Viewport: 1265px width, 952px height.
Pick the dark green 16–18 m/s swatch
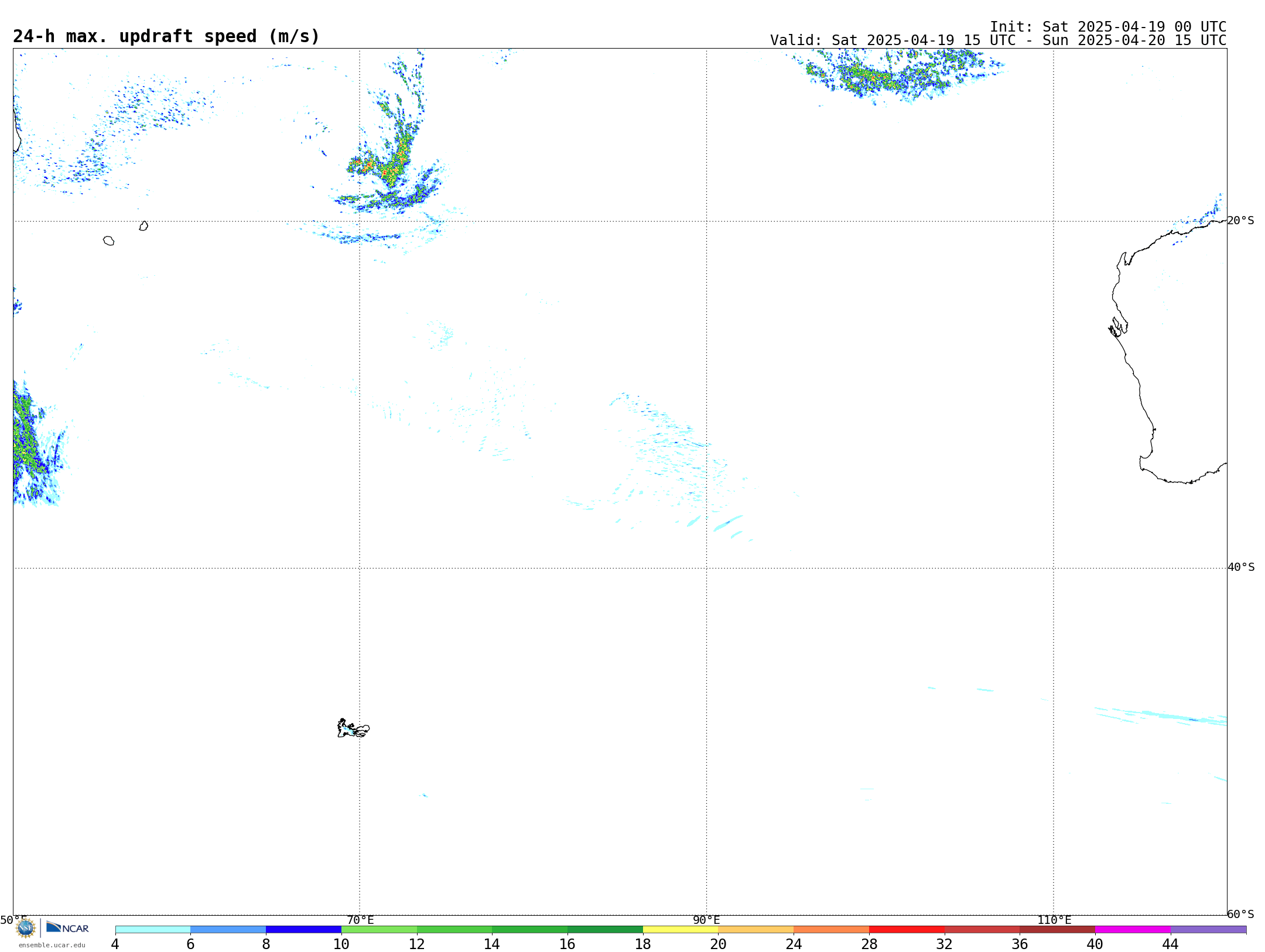(605, 930)
